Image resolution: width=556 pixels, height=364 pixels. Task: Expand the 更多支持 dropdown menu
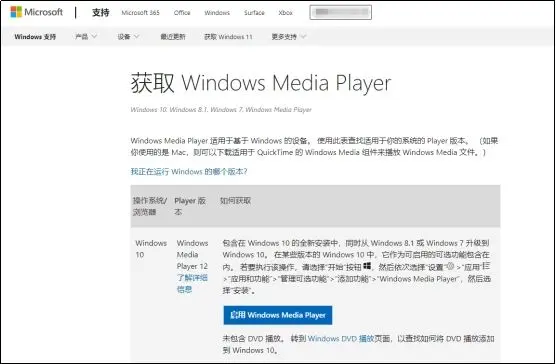coord(288,37)
